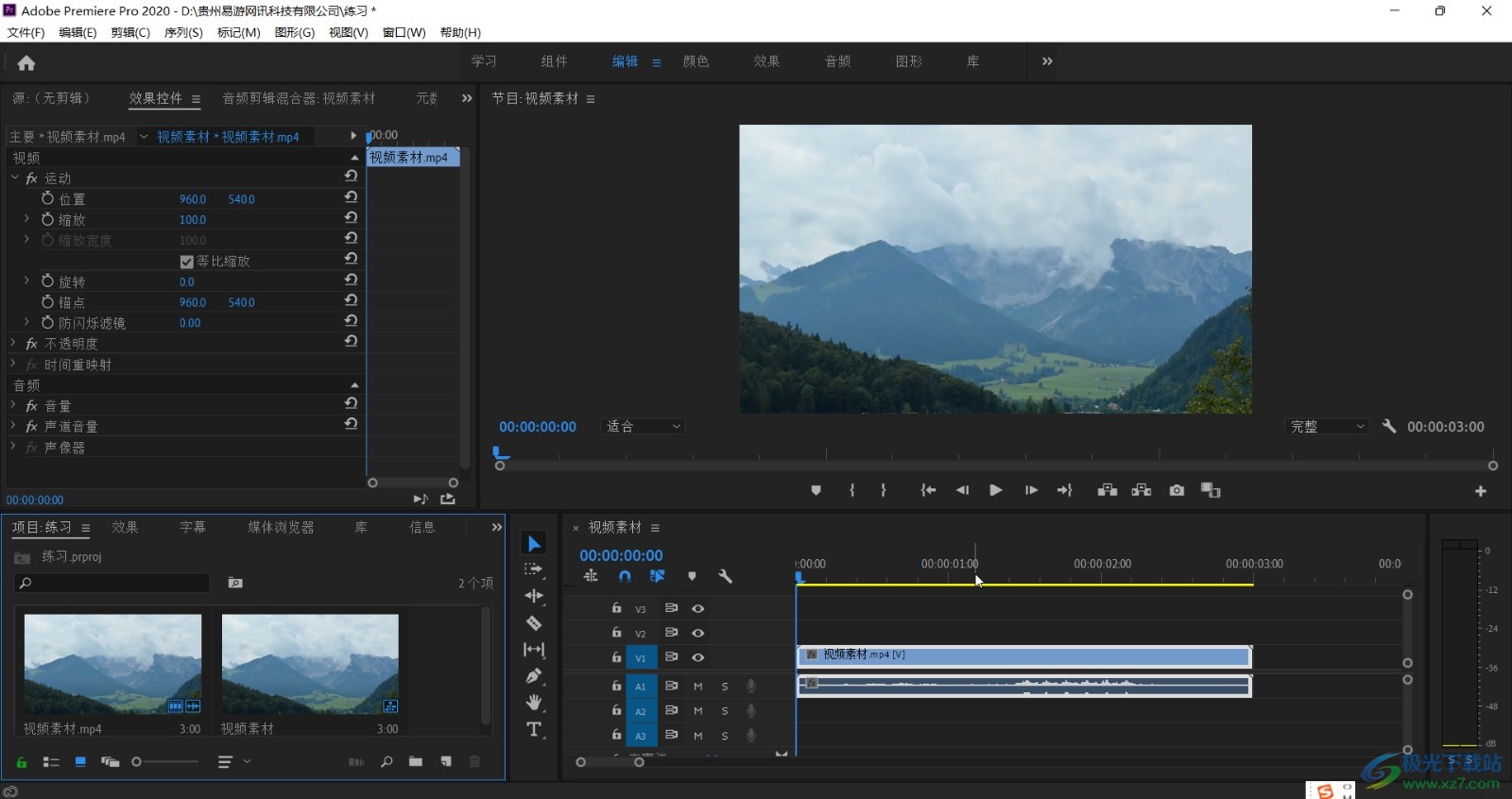Open the zoom level Fit dropdown
Viewport: 1512px width, 799px height.
pos(644,427)
